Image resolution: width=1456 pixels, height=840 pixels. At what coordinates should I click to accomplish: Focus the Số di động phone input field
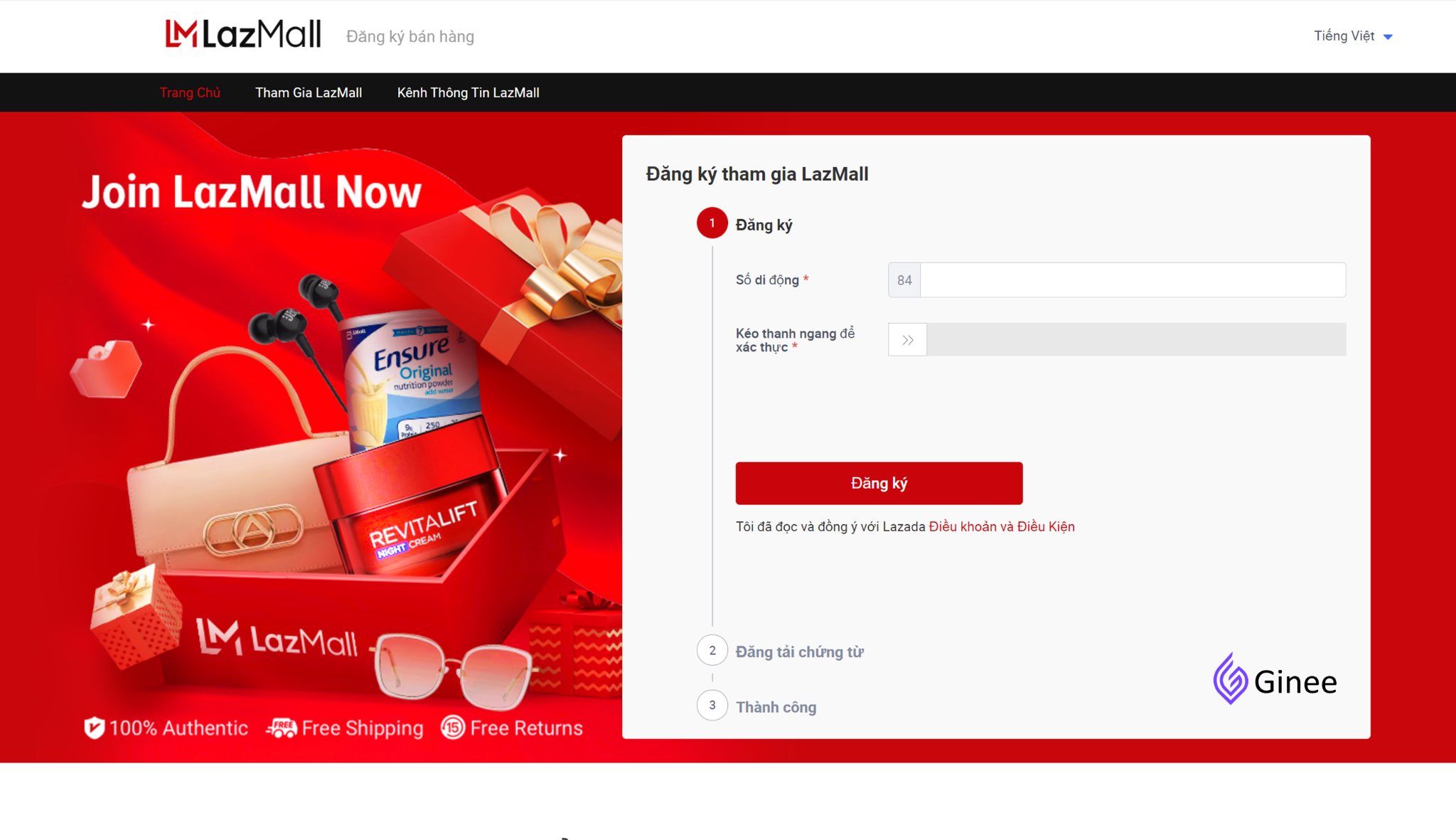click(x=1133, y=280)
